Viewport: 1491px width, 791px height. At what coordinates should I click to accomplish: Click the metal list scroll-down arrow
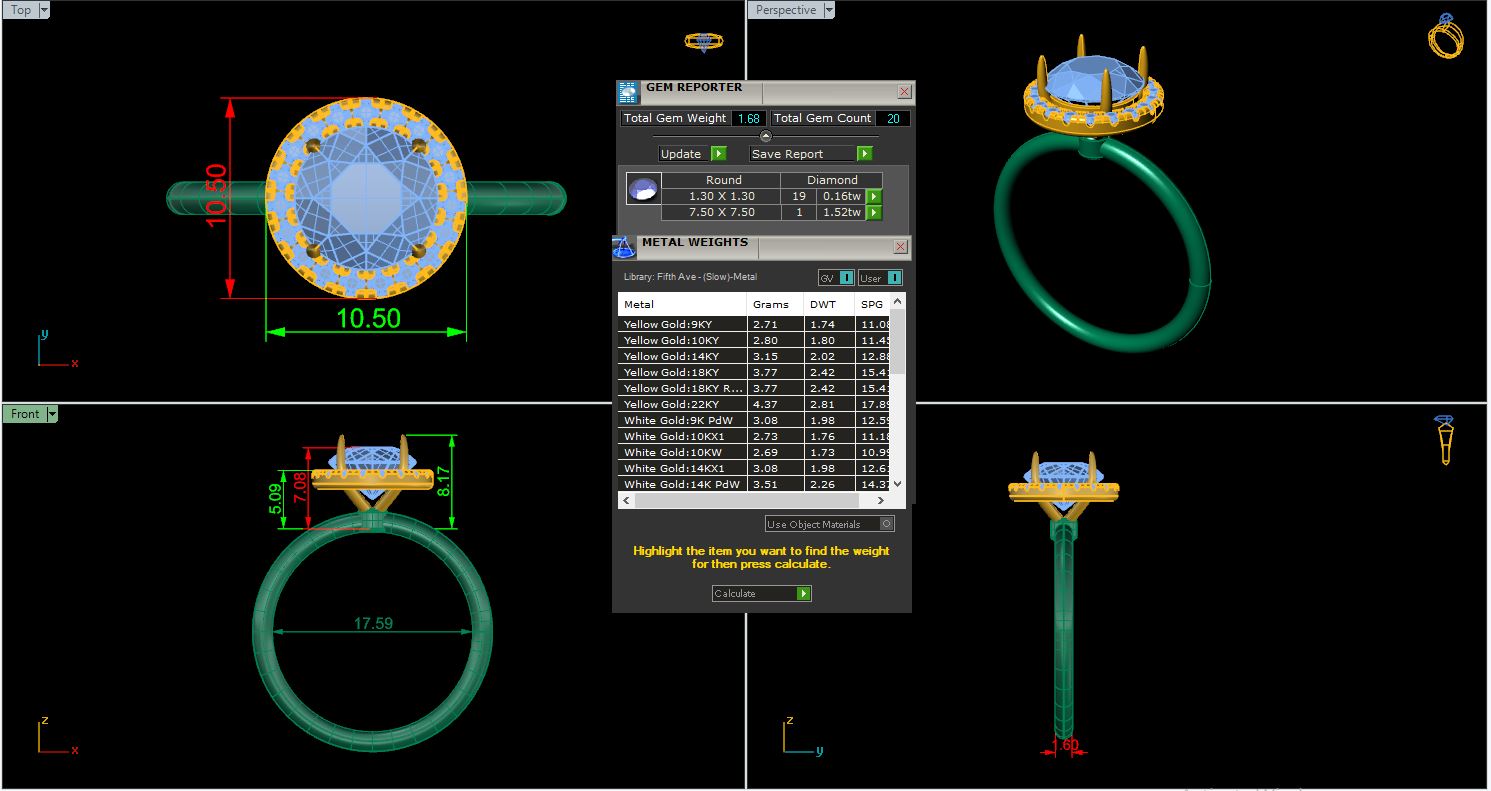tap(897, 484)
